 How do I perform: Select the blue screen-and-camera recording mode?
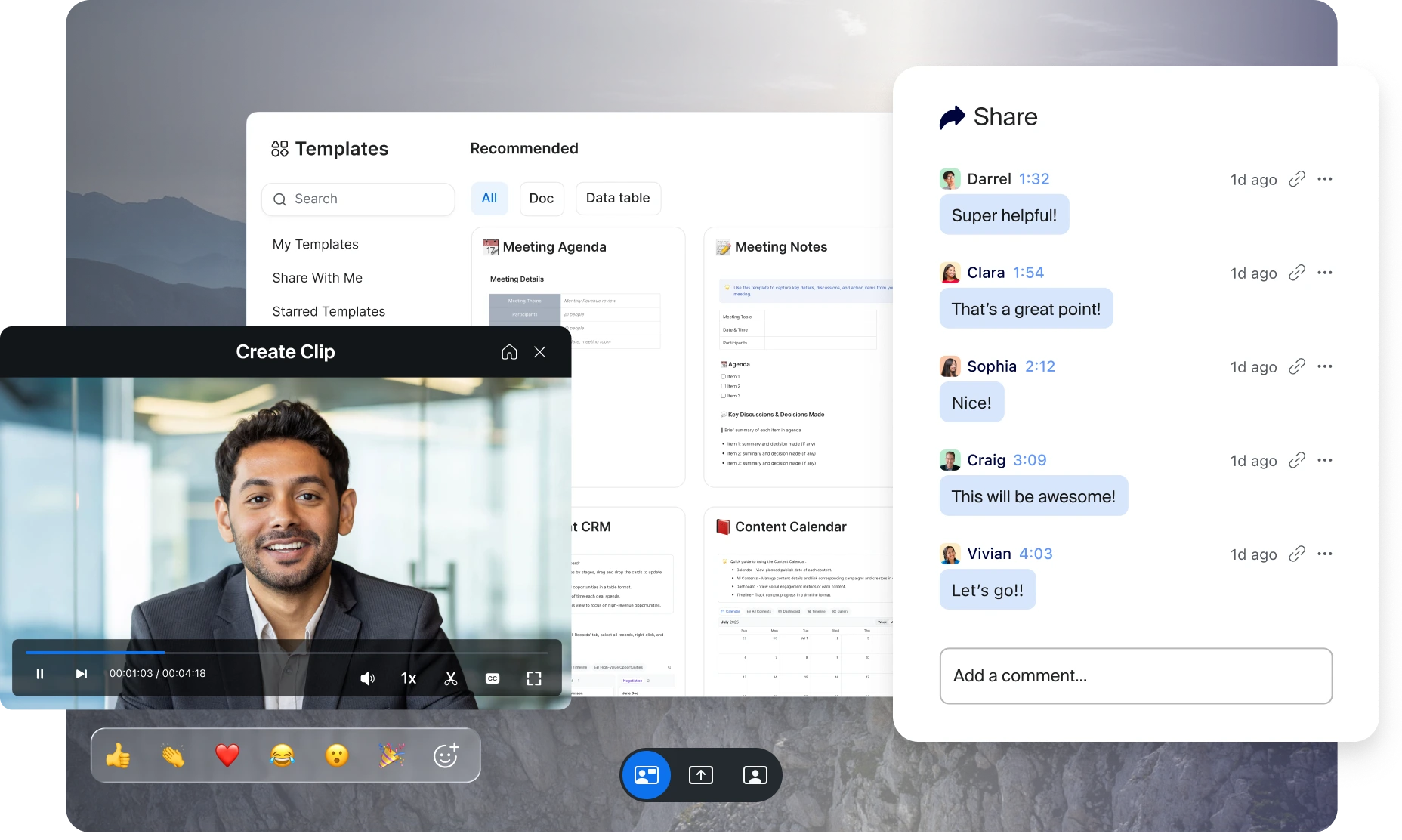point(647,775)
